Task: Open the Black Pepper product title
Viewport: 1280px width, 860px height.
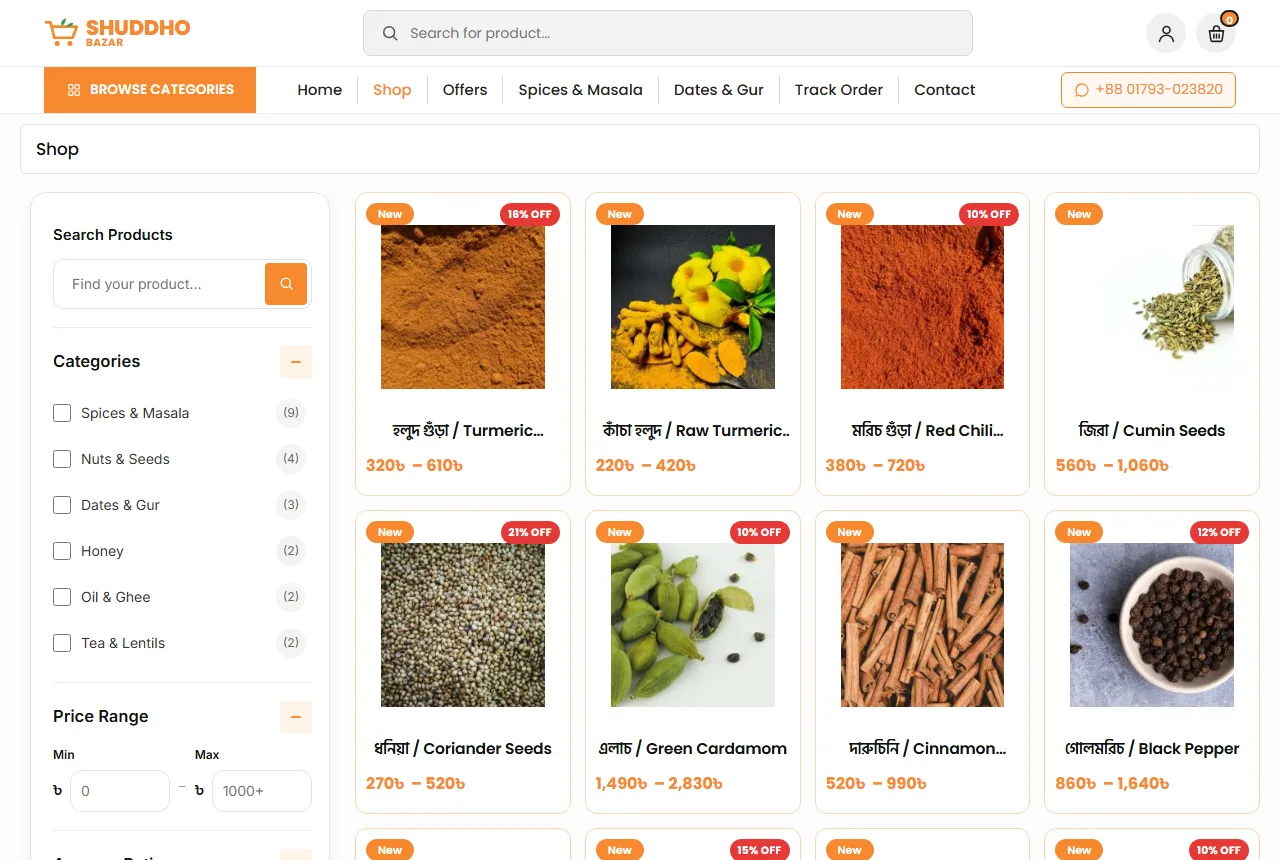Action: click(1152, 749)
